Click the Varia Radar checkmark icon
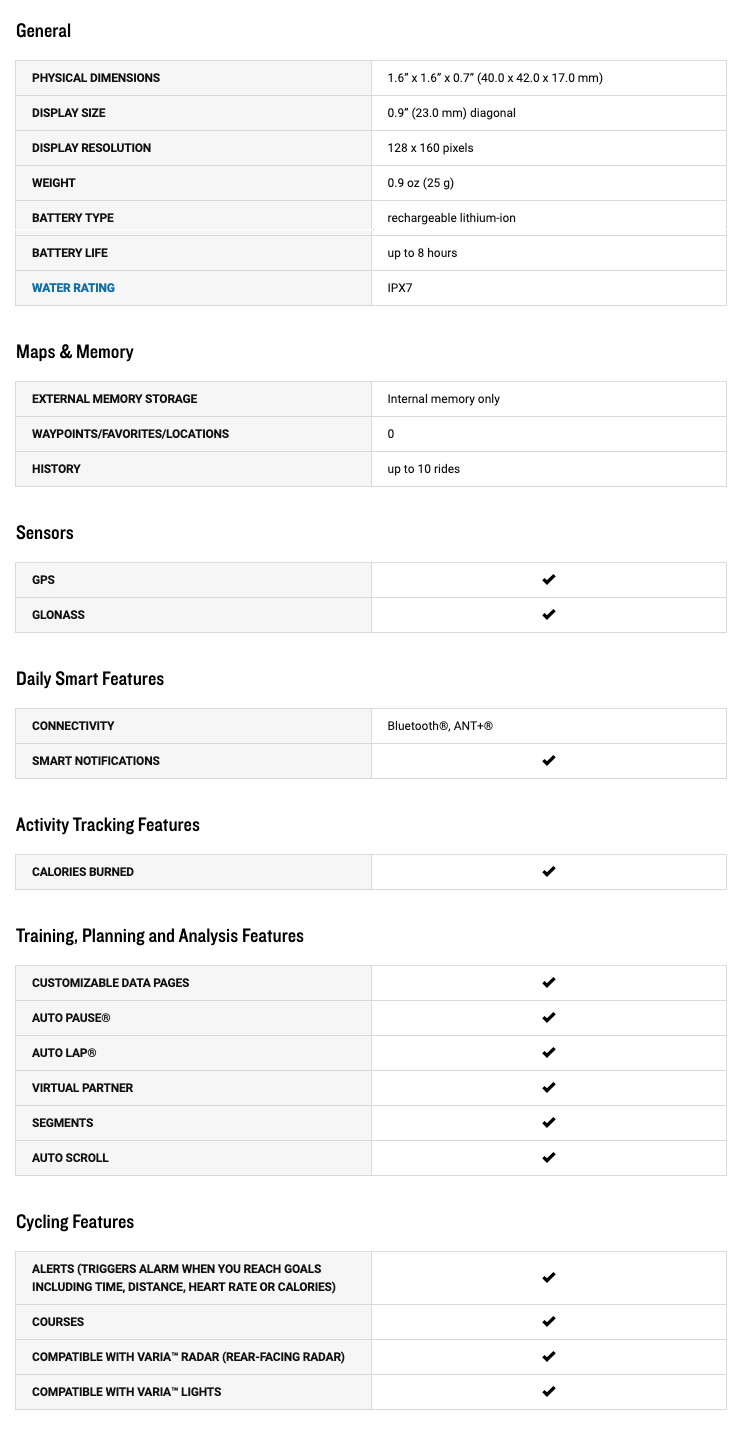 coord(548,1357)
